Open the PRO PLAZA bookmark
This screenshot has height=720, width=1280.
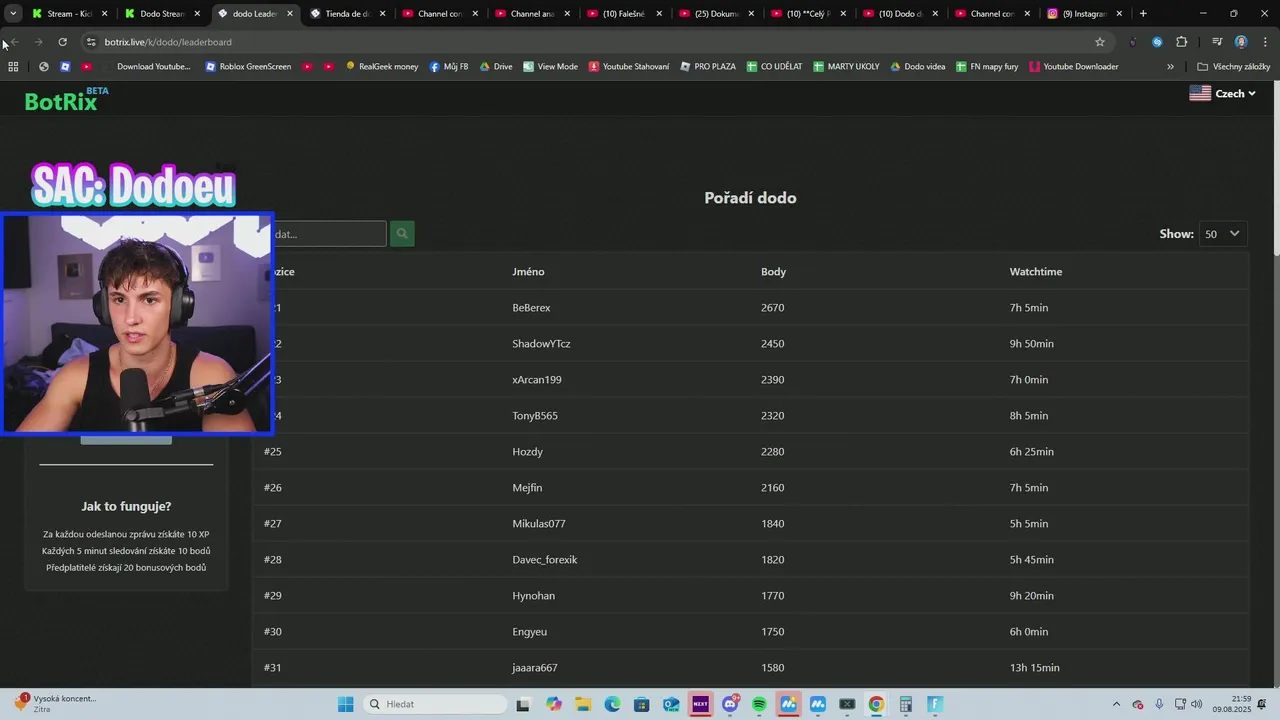[x=708, y=67]
